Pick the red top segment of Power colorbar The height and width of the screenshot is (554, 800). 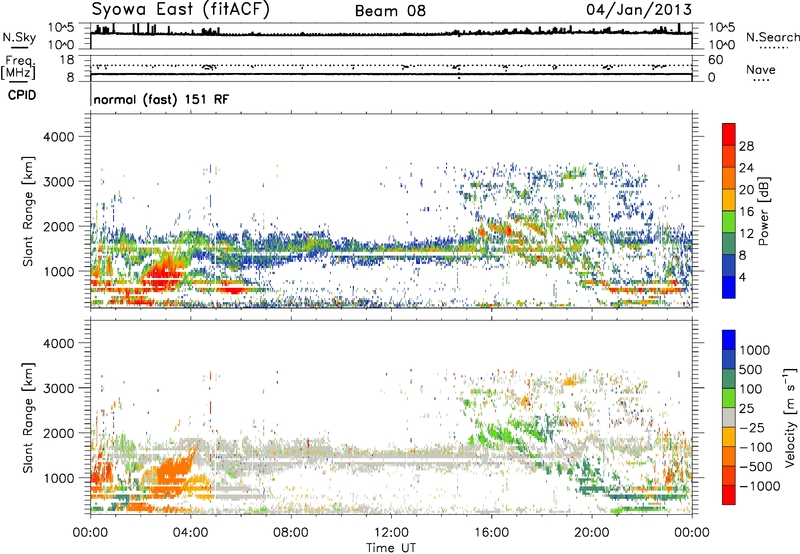[x=729, y=134]
